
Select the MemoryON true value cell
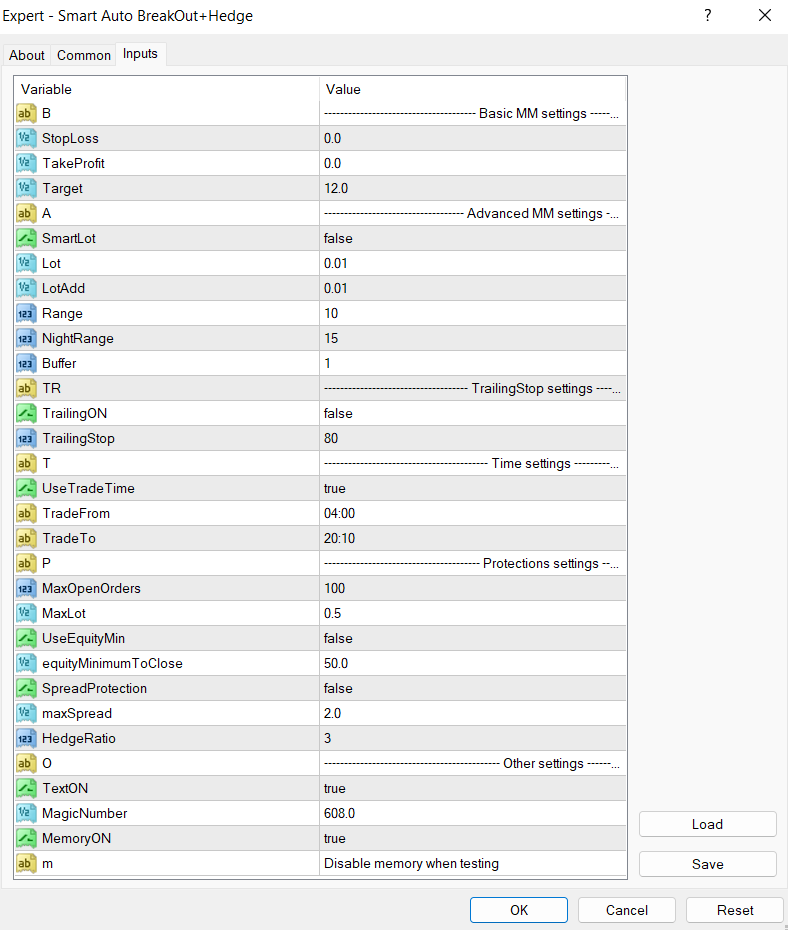click(x=473, y=838)
